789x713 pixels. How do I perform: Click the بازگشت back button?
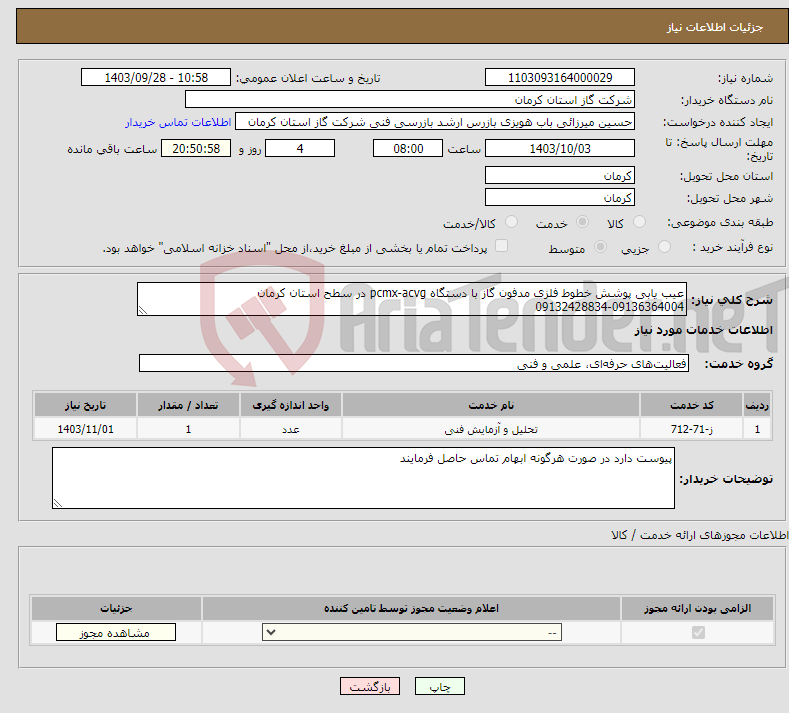pyautogui.click(x=370, y=686)
